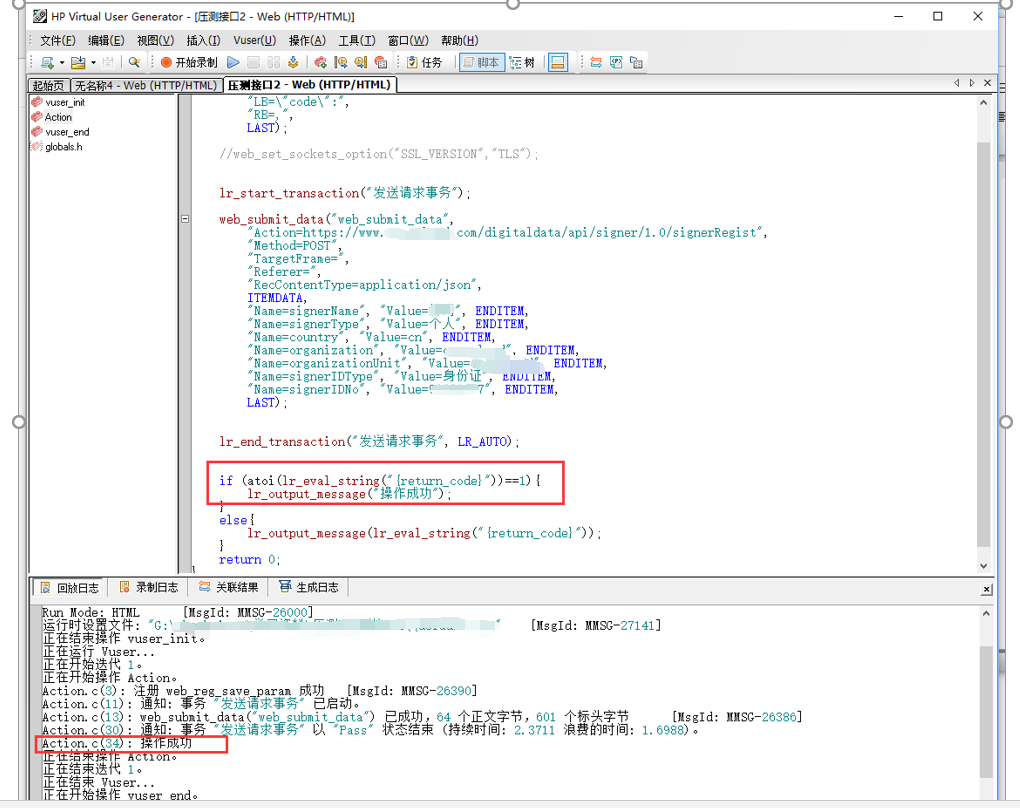Screen dimensions: 1020x808
Task: Click log panel scrollbar up arrow
Action: (986, 613)
